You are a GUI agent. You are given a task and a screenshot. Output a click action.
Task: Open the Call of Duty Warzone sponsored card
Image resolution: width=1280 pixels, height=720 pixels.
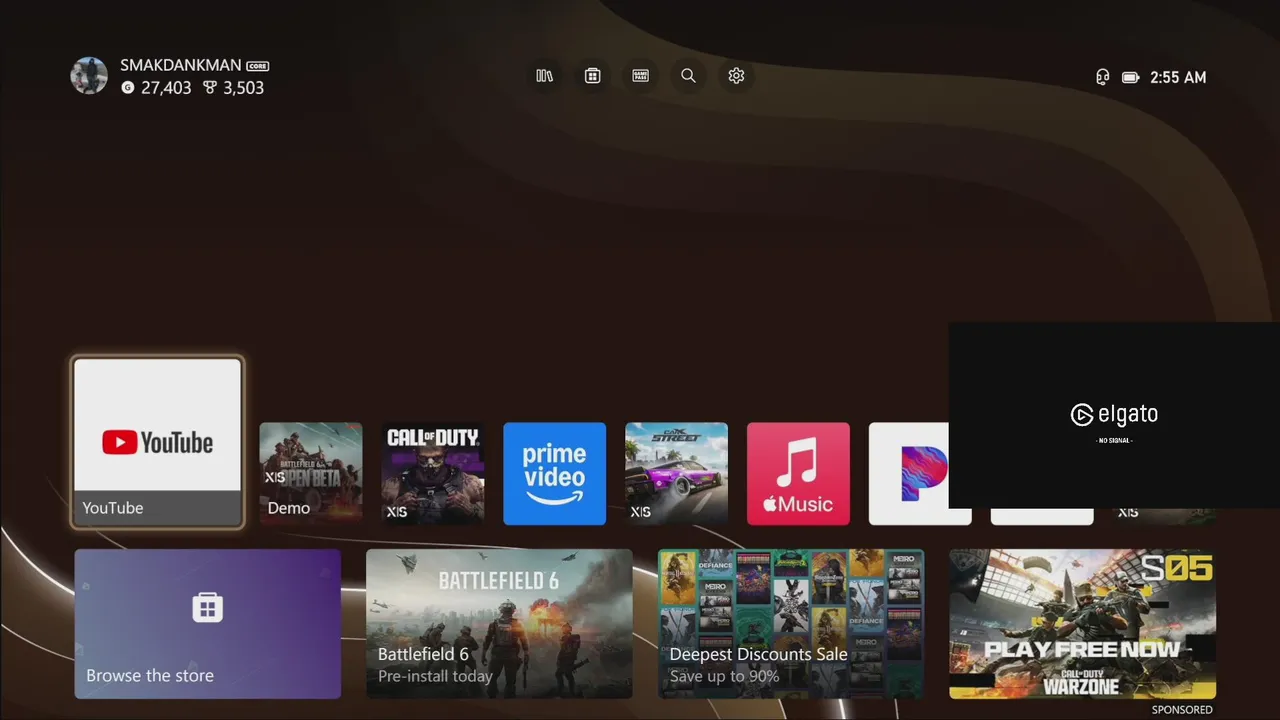[1083, 624]
